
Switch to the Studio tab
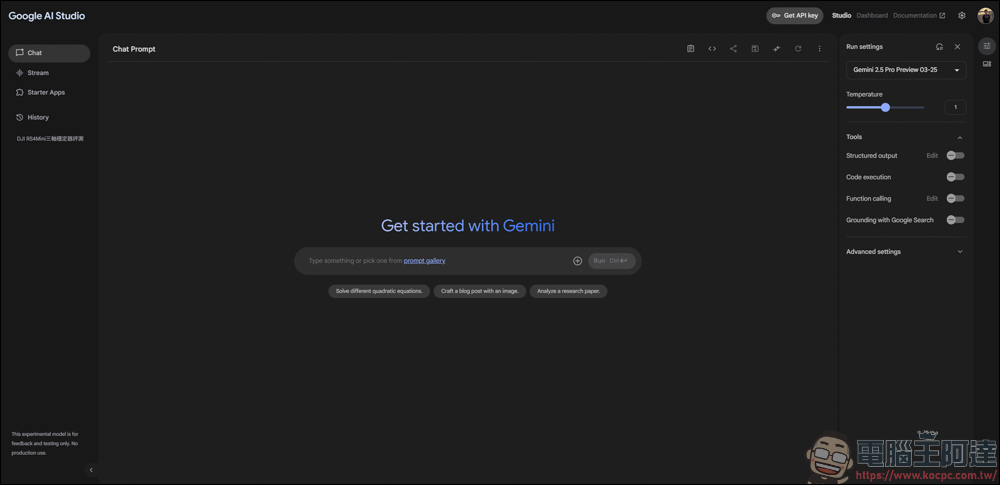click(841, 15)
